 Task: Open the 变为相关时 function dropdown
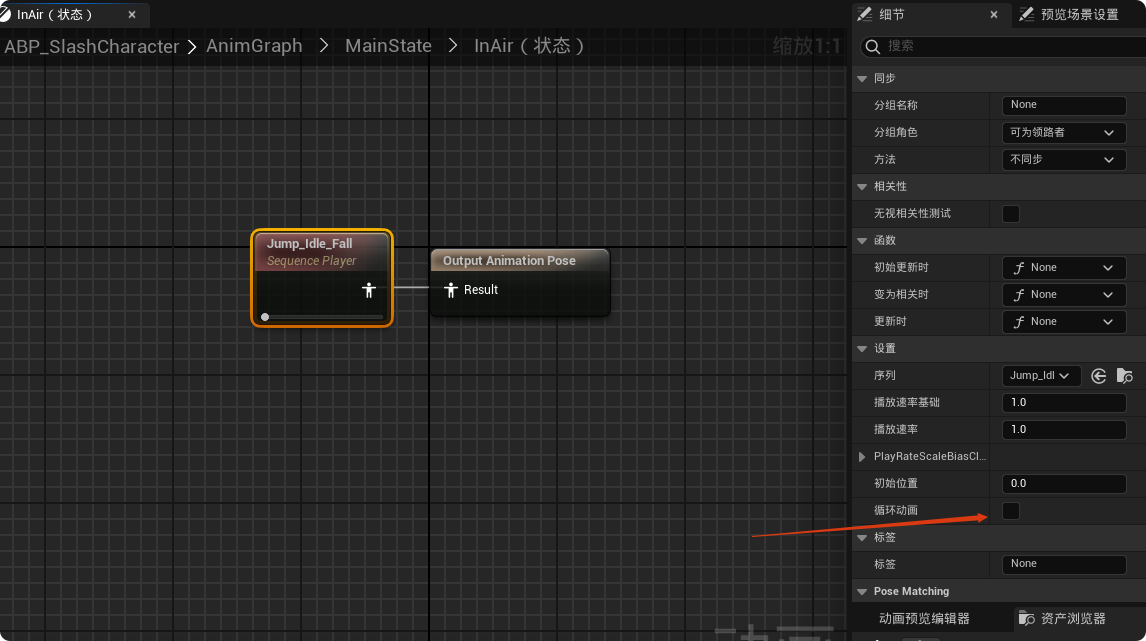click(x=1063, y=295)
